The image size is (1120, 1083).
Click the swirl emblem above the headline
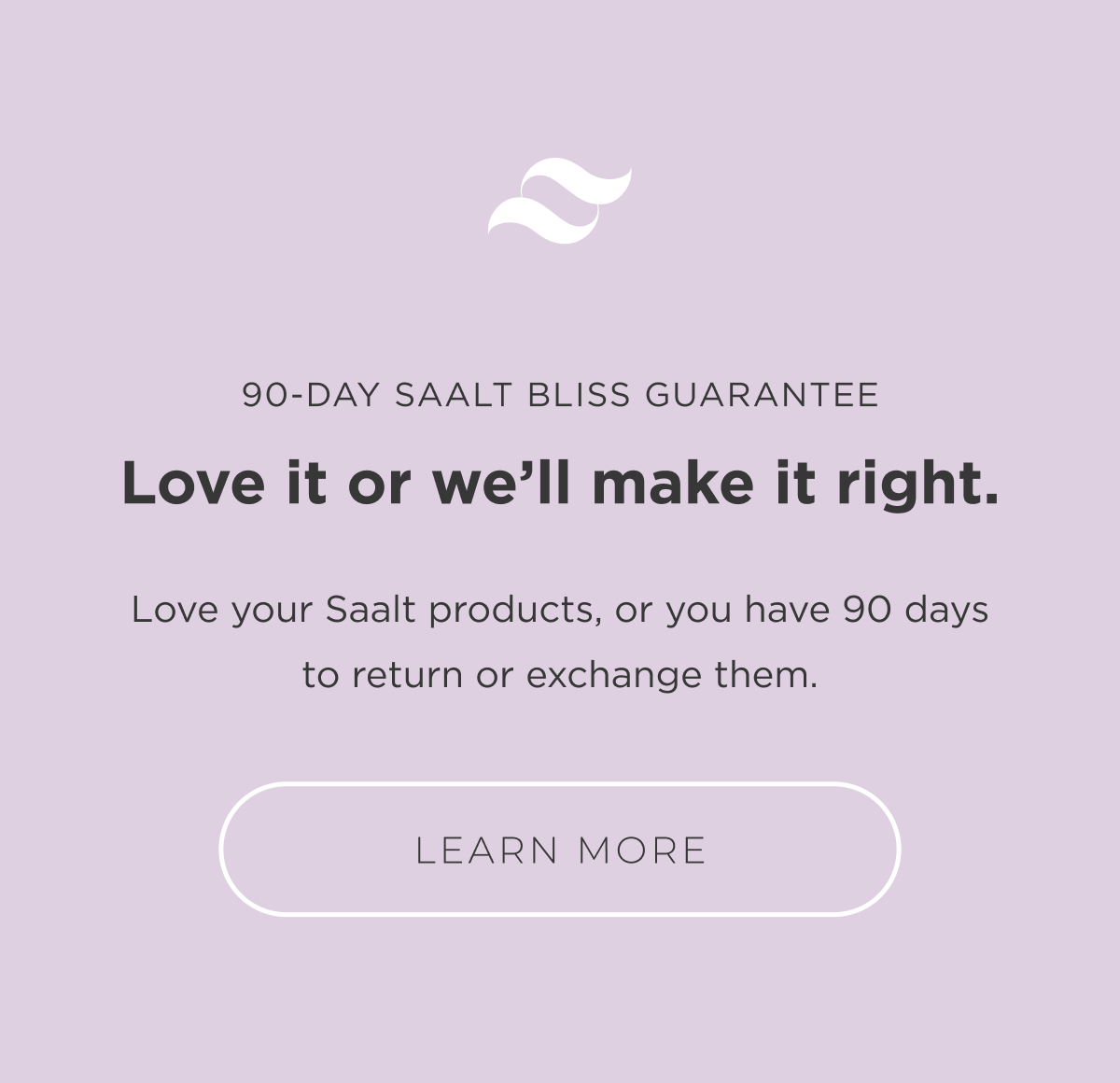pyautogui.click(x=560, y=203)
